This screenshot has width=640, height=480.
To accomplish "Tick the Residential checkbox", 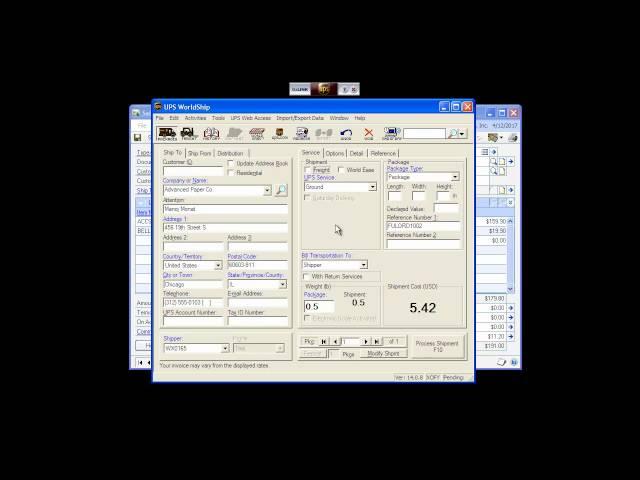I will tap(231, 173).
